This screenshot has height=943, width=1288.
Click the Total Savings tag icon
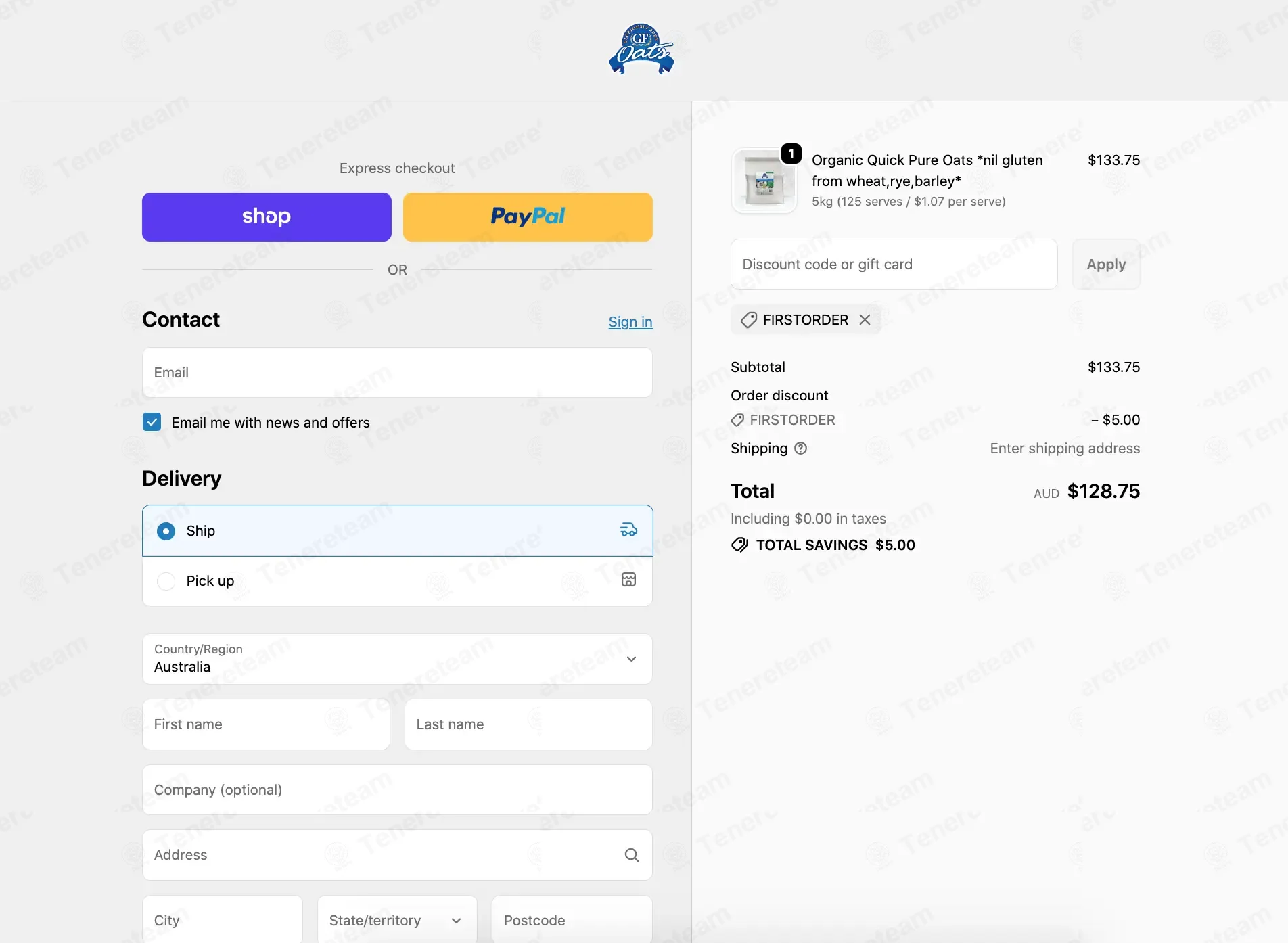pyautogui.click(x=739, y=545)
